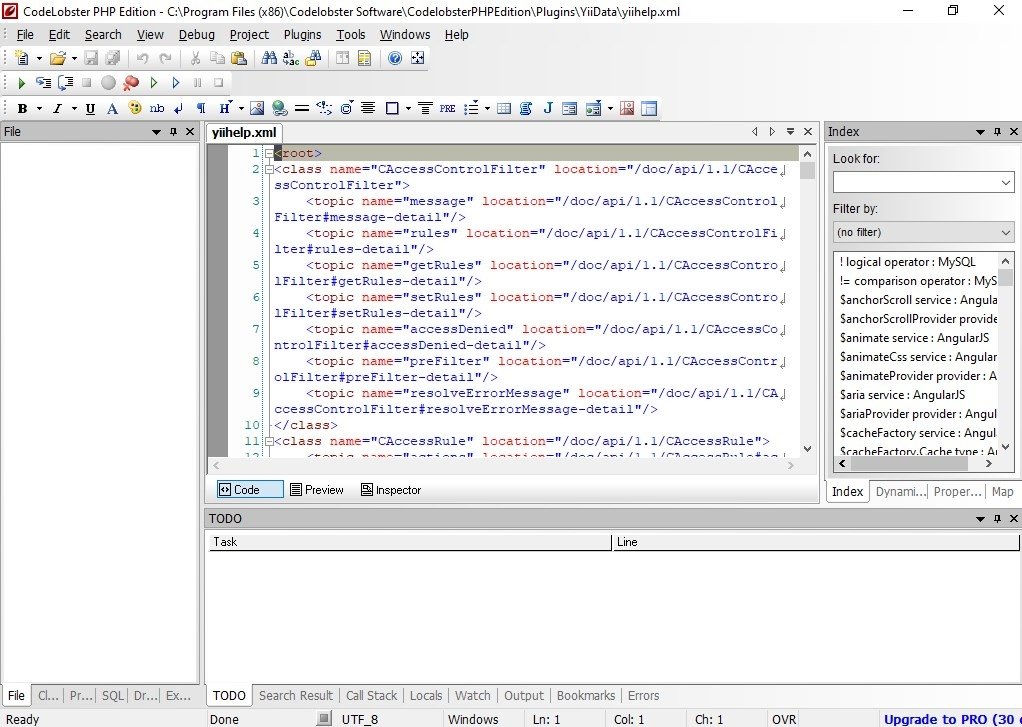Open the Plugins menu
1022x727 pixels.
click(x=302, y=35)
